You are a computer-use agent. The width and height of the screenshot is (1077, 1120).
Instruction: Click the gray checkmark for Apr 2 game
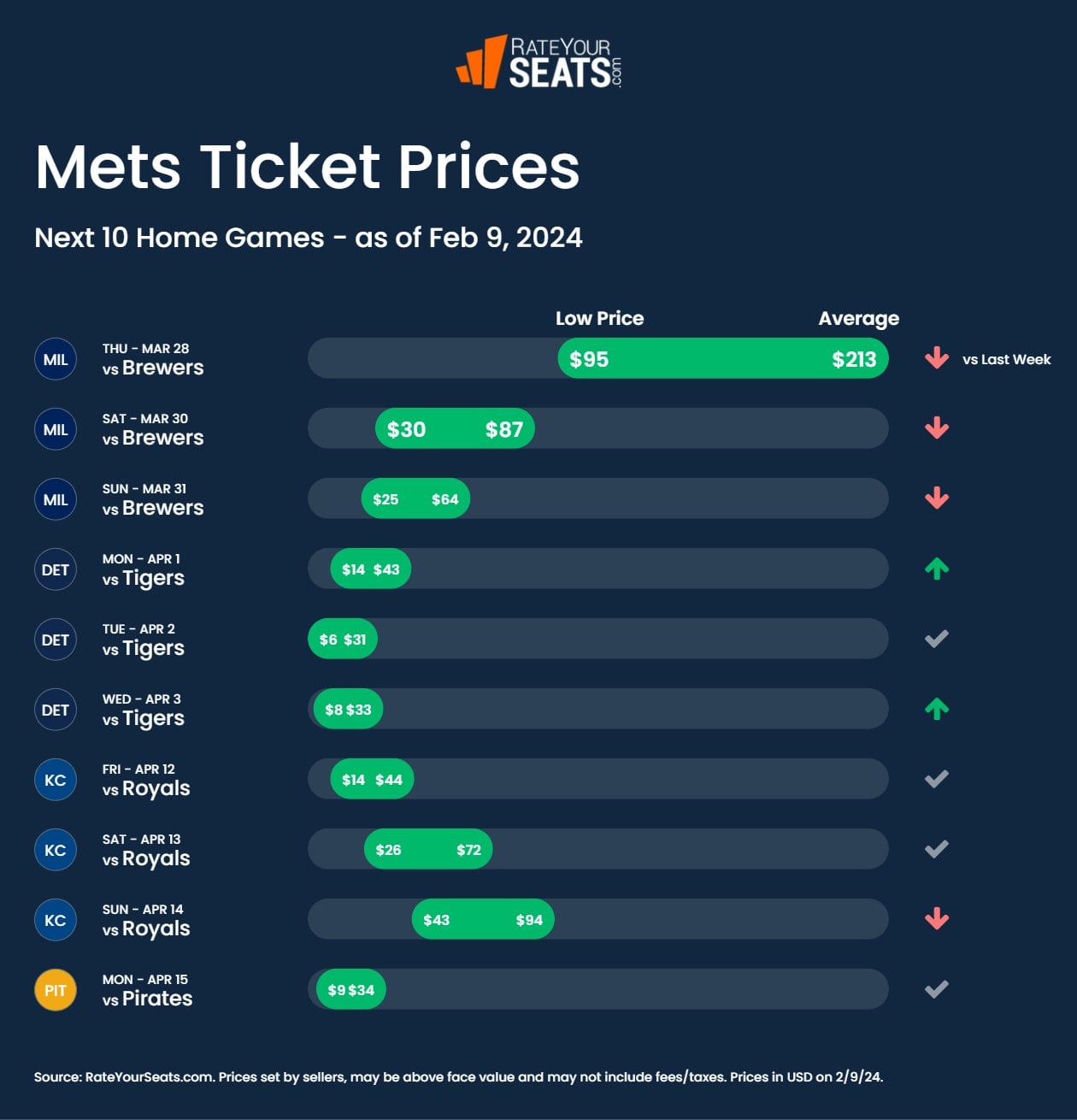pyautogui.click(x=937, y=639)
